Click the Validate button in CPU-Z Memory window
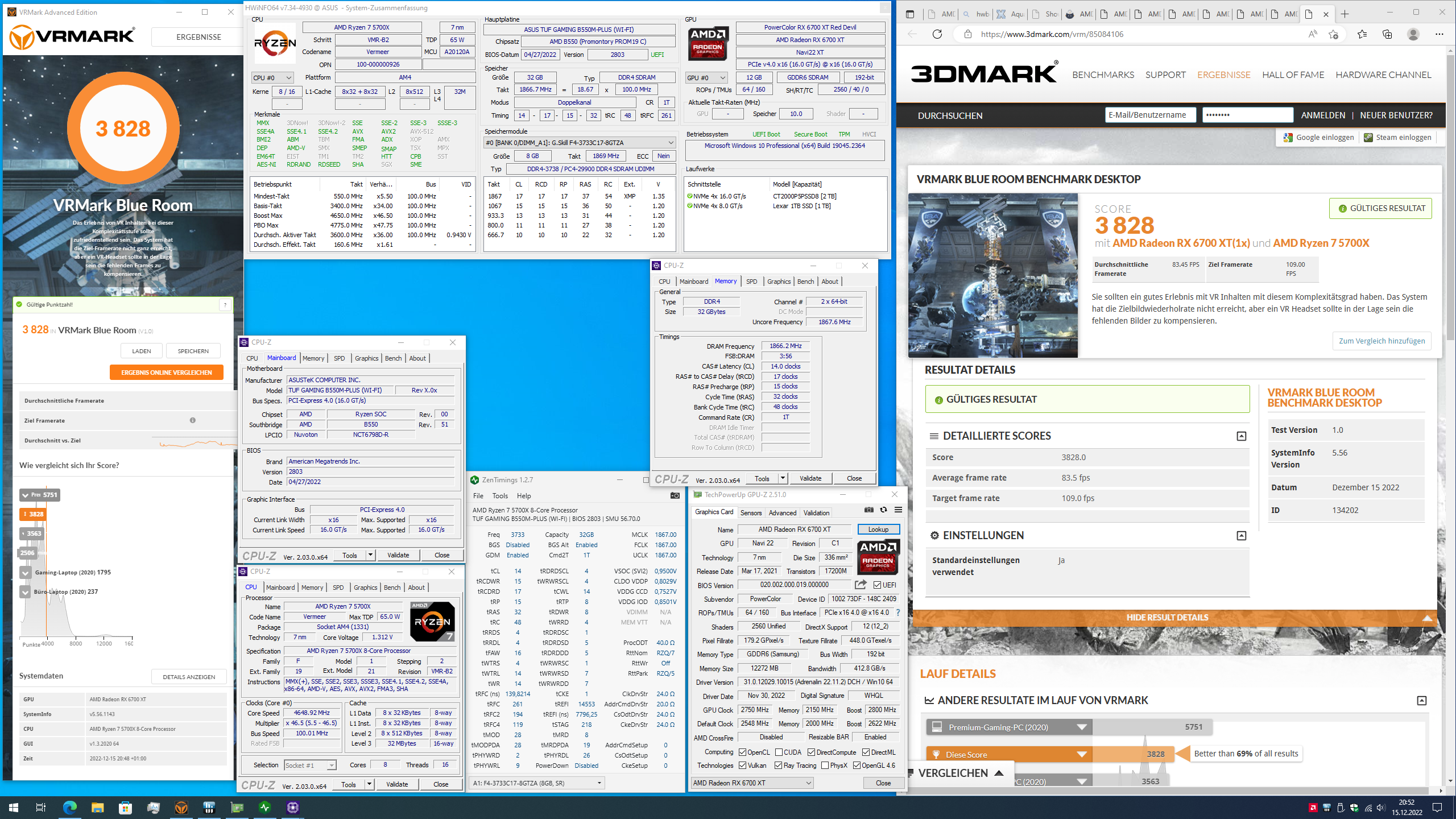This screenshot has width=1456, height=819. 810,478
